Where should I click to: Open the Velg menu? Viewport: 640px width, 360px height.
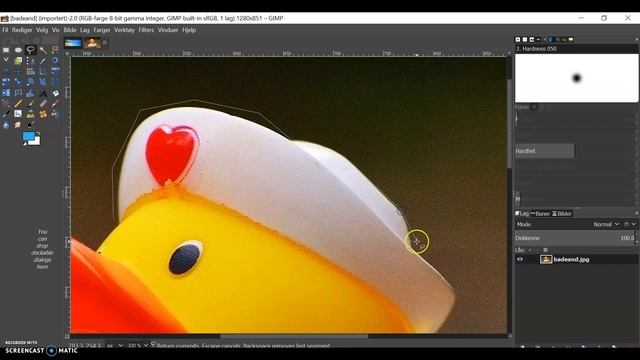click(42, 30)
